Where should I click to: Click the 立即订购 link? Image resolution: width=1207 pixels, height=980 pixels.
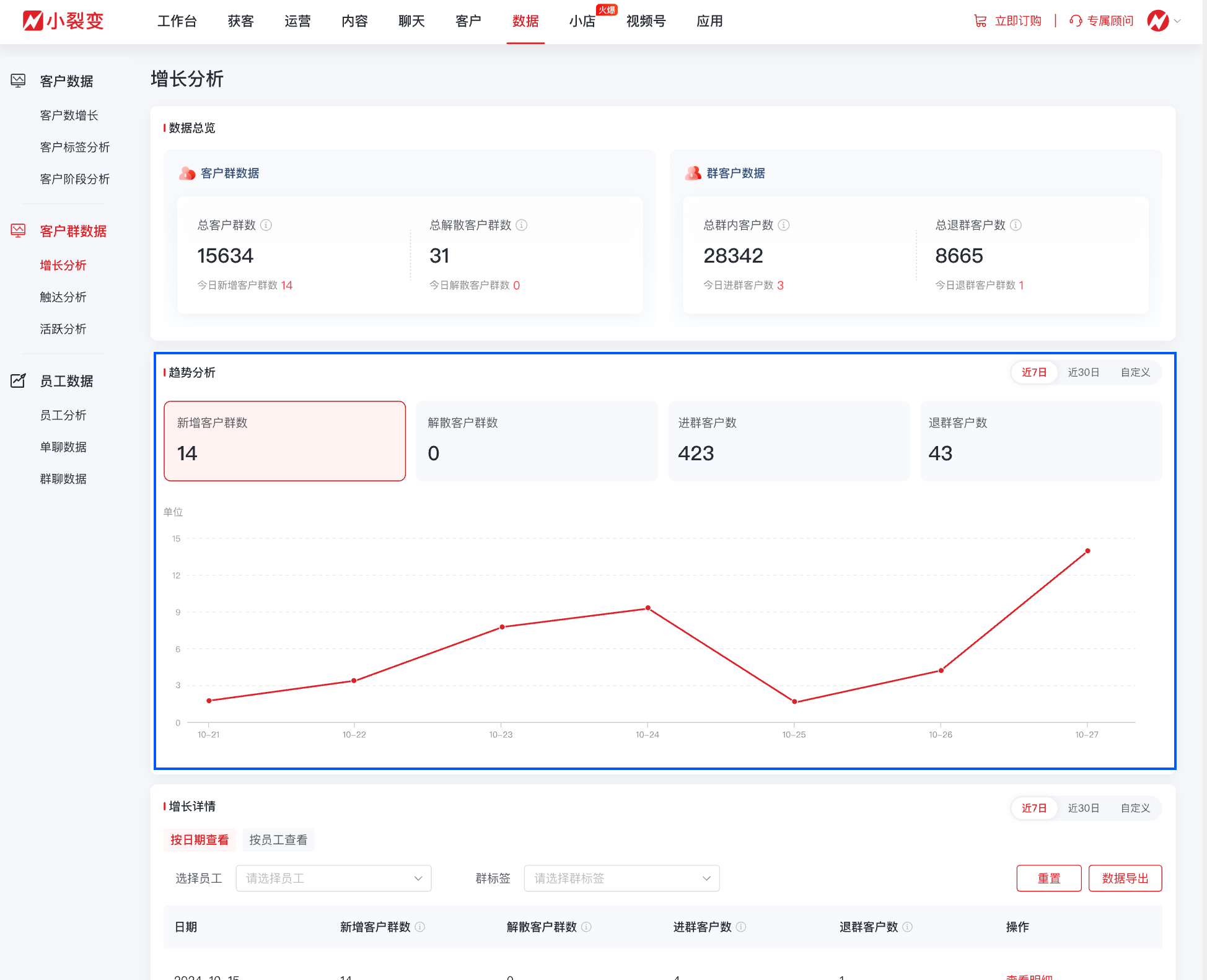[1018, 21]
